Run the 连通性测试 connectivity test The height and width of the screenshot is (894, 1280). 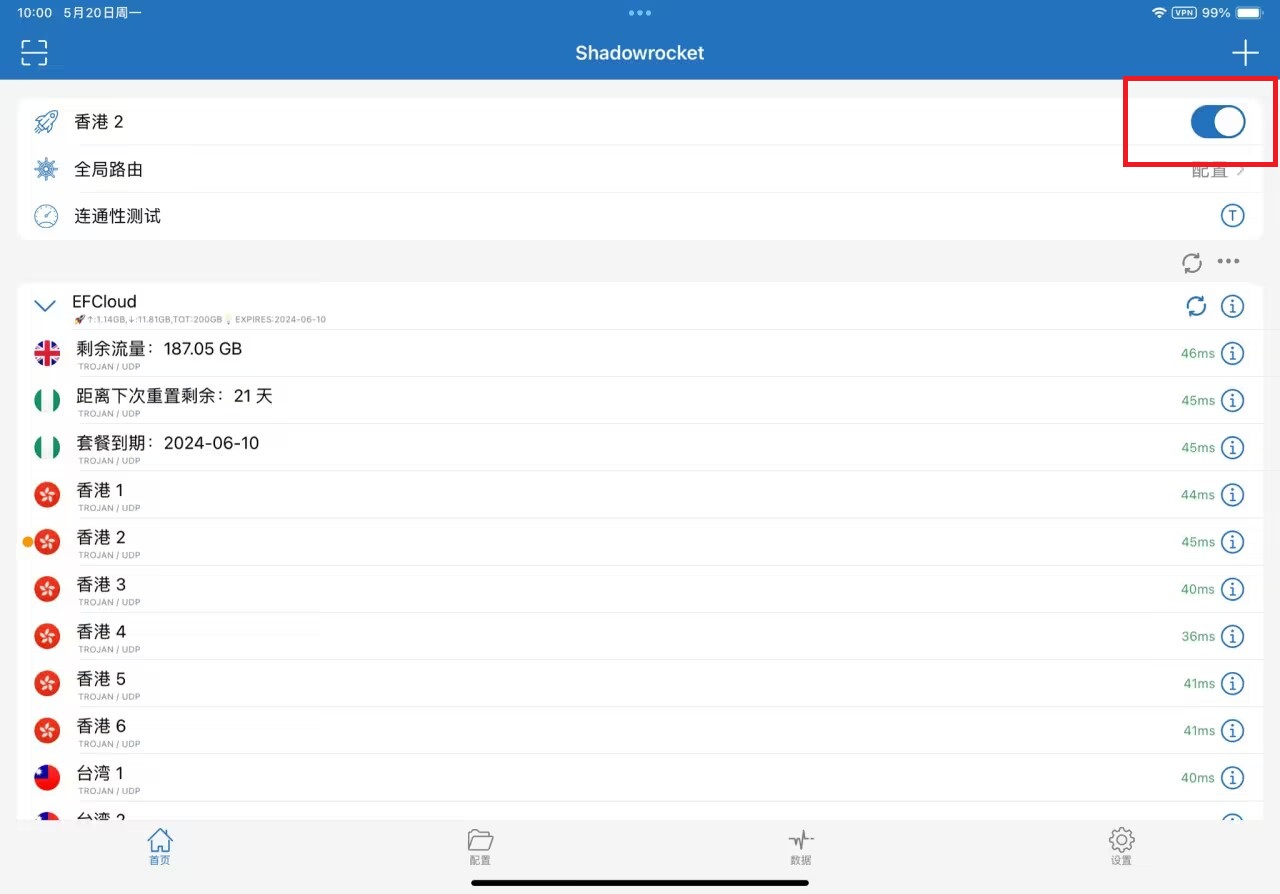pyautogui.click(x=118, y=216)
